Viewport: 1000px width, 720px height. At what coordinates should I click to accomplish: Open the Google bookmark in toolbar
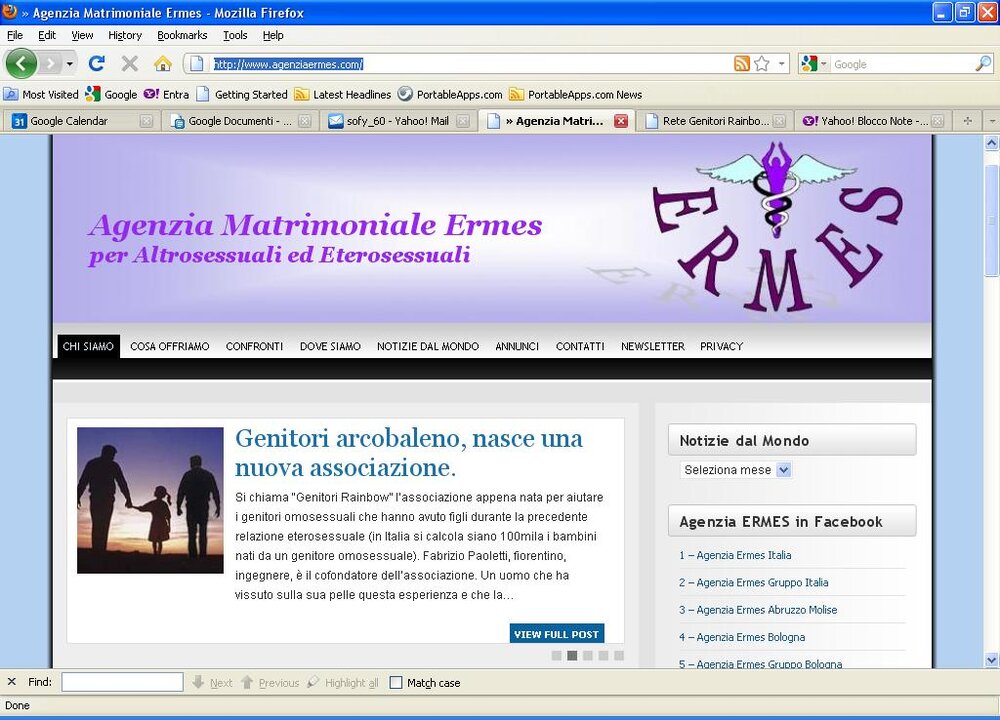tap(112, 94)
